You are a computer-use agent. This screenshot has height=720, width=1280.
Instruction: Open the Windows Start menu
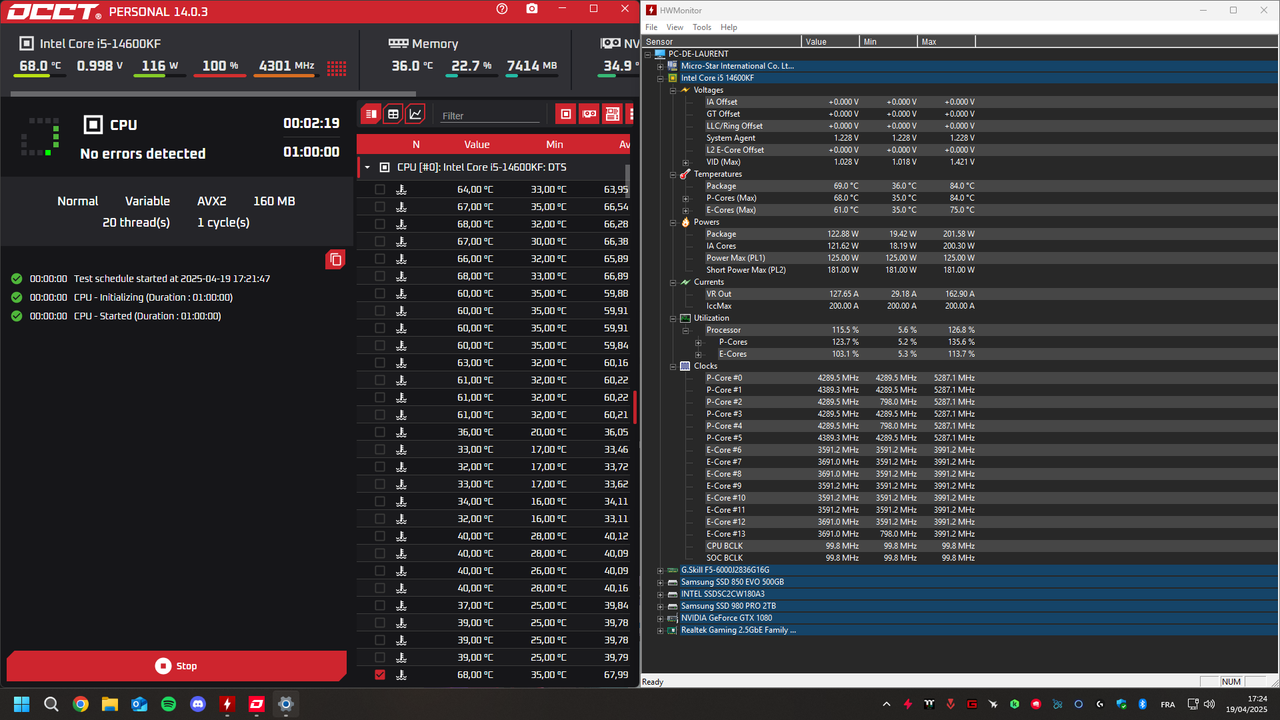click(22, 704)
